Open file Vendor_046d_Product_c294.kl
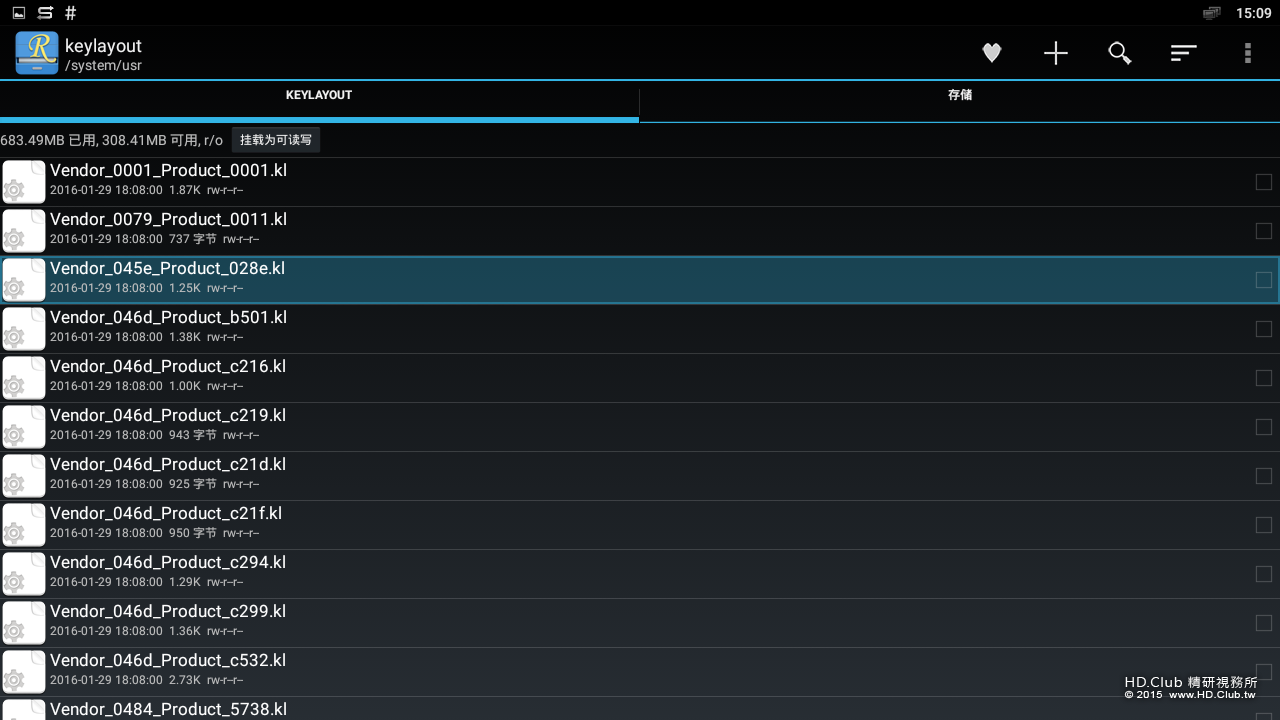1280x720 pixels. coord(640,574)
